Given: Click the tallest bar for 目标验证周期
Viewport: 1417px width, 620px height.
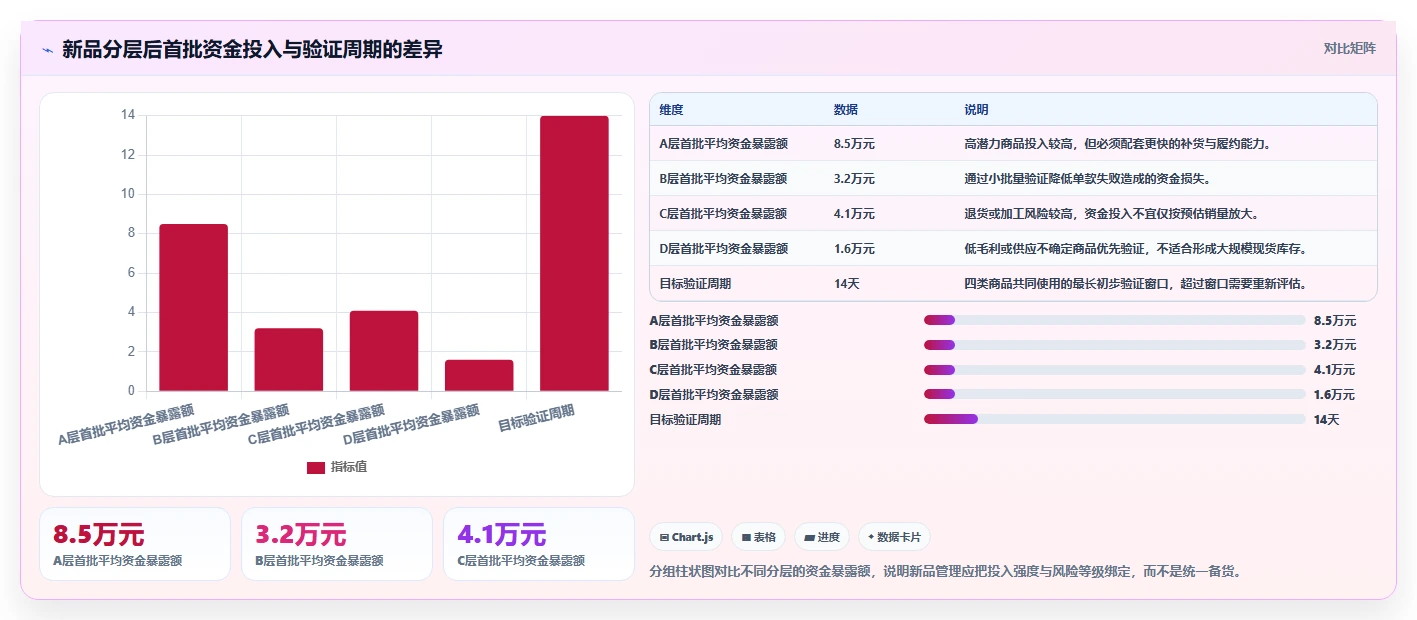Looking at the screenshot, I should [x=574, y=253].
